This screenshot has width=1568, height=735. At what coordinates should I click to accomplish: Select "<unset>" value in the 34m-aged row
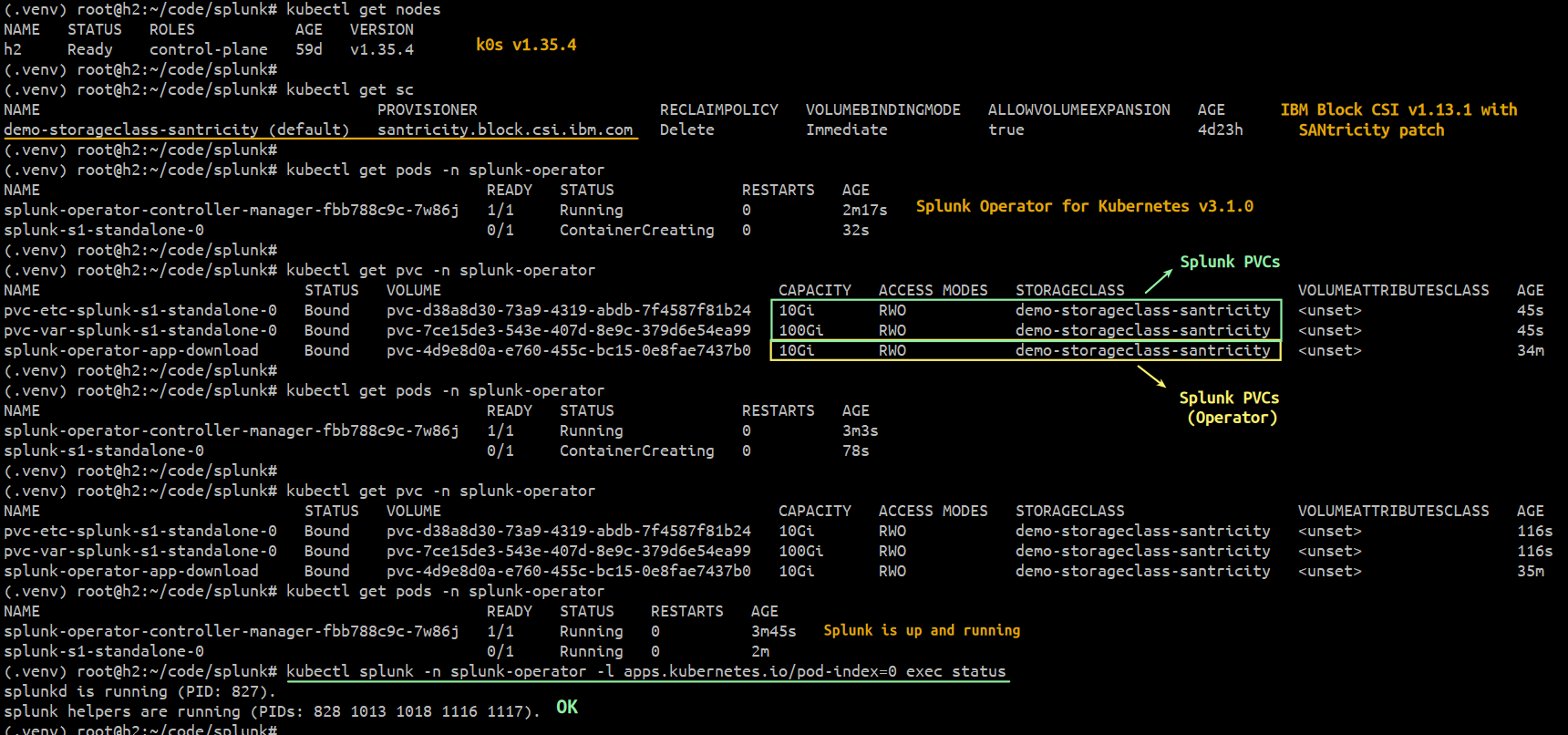pyautogui.click(x=1330, y=350)
